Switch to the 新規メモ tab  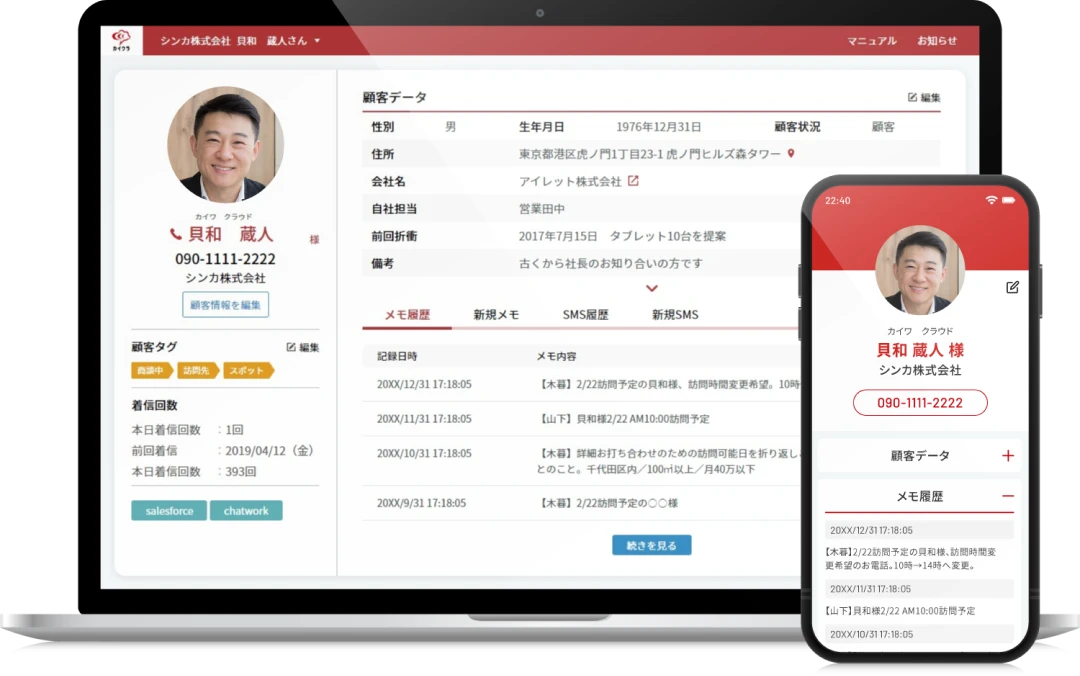point(495,315)
